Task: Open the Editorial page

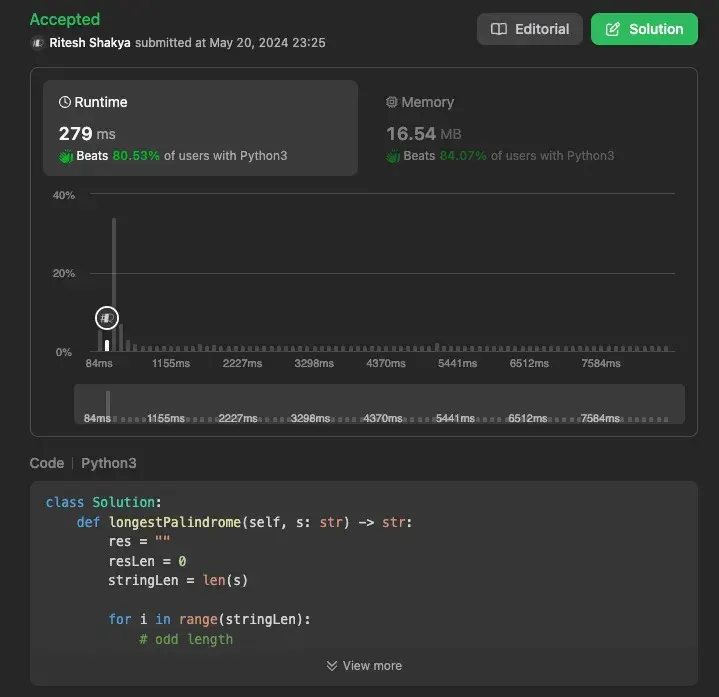Action: pos(529,29)
